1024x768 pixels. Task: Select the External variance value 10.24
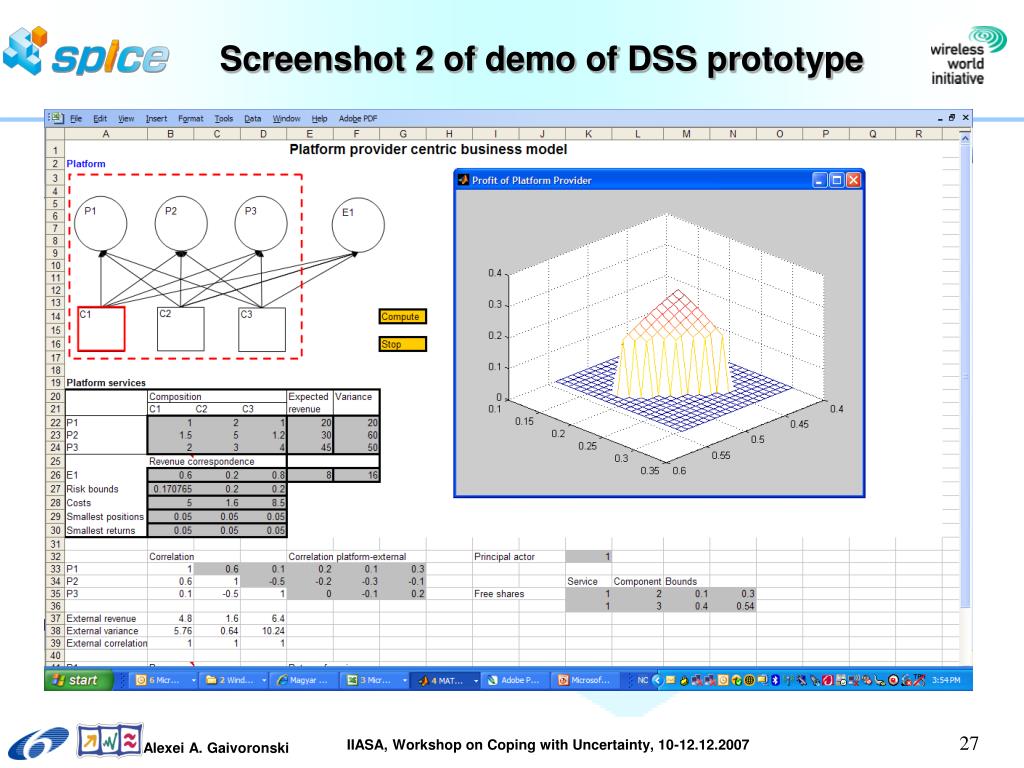pos(264,631)
